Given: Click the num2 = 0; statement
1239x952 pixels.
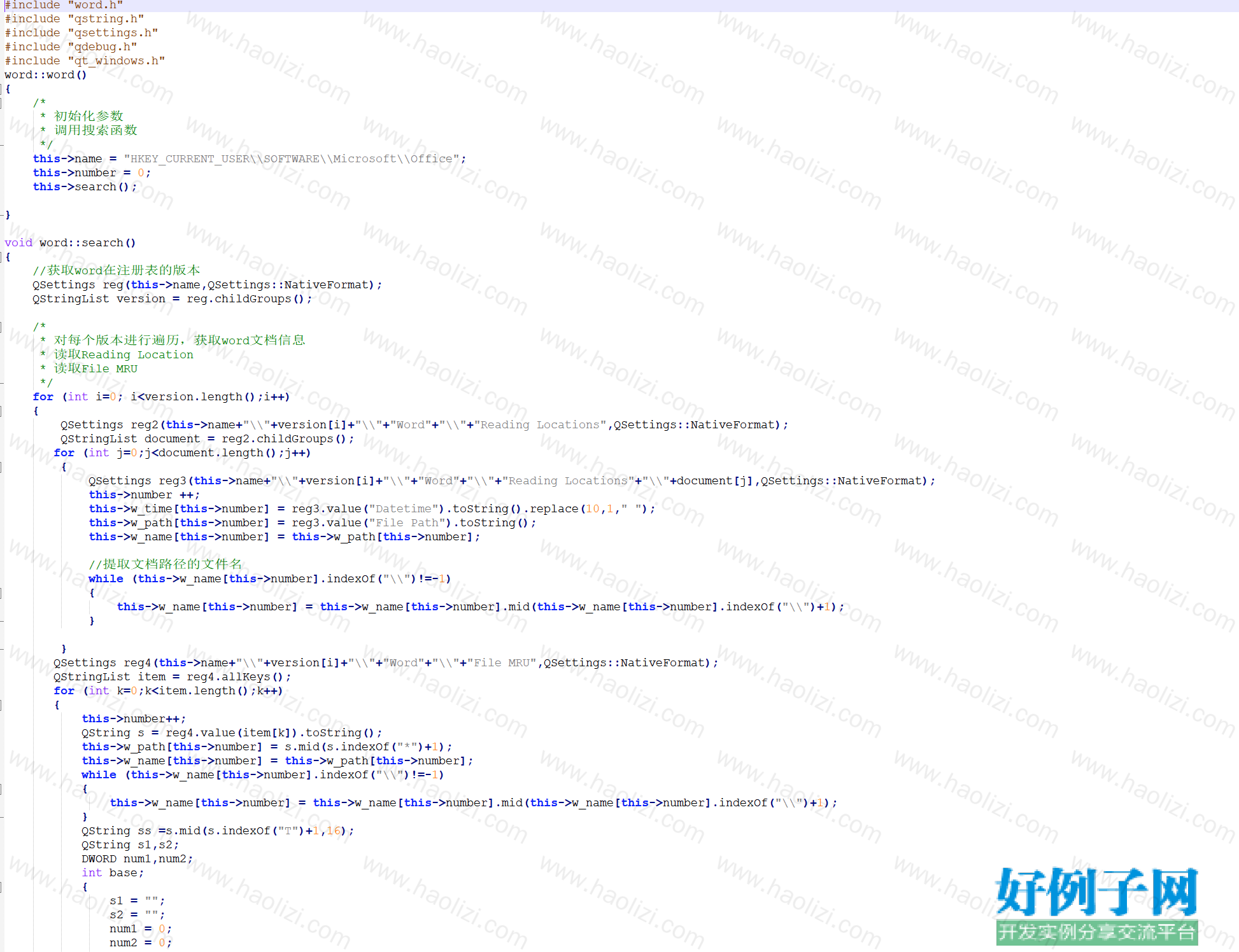Looking at the screenshot, I should click(141, 943).
